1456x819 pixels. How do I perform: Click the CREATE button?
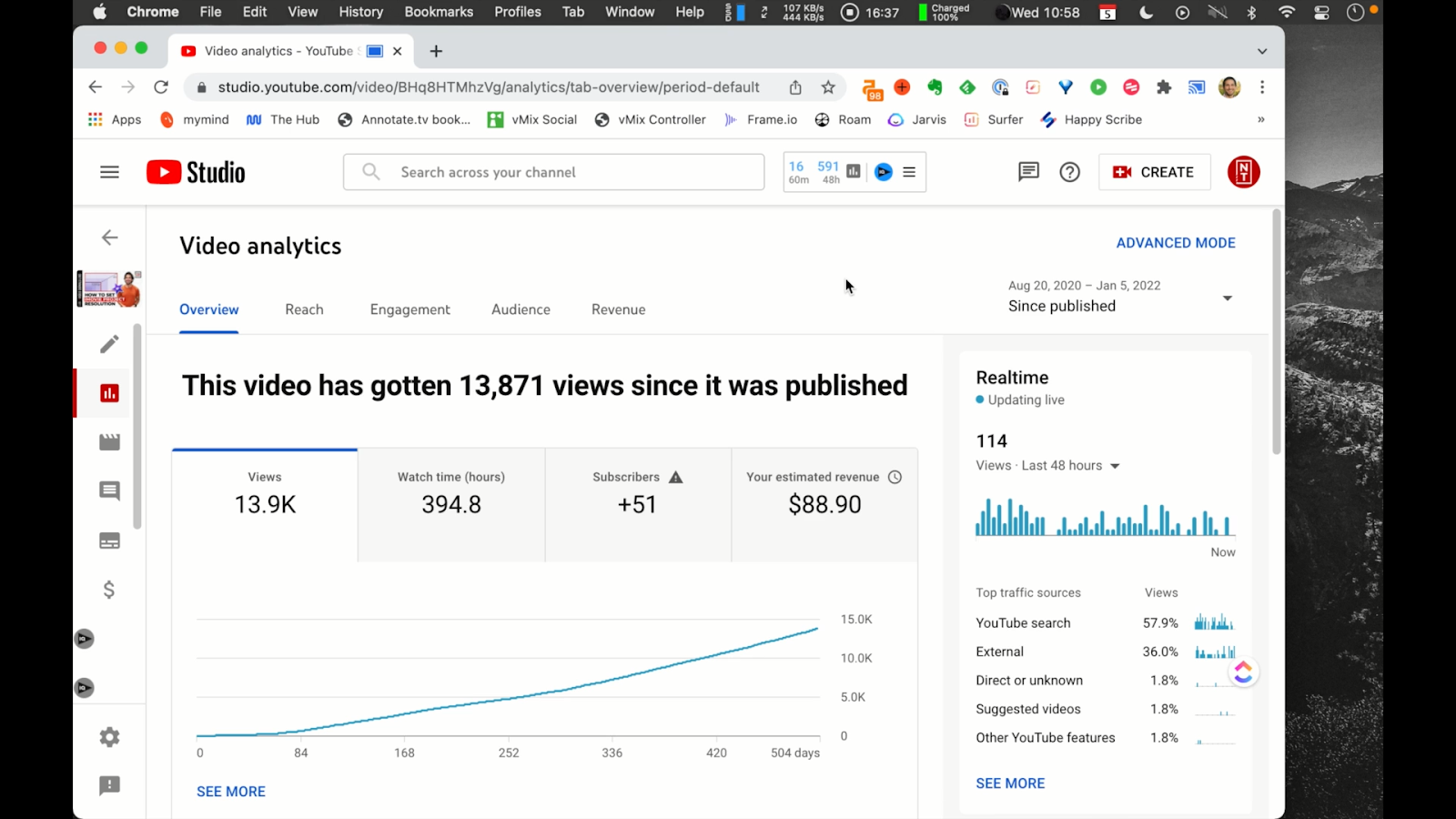tap(1154, 172)
